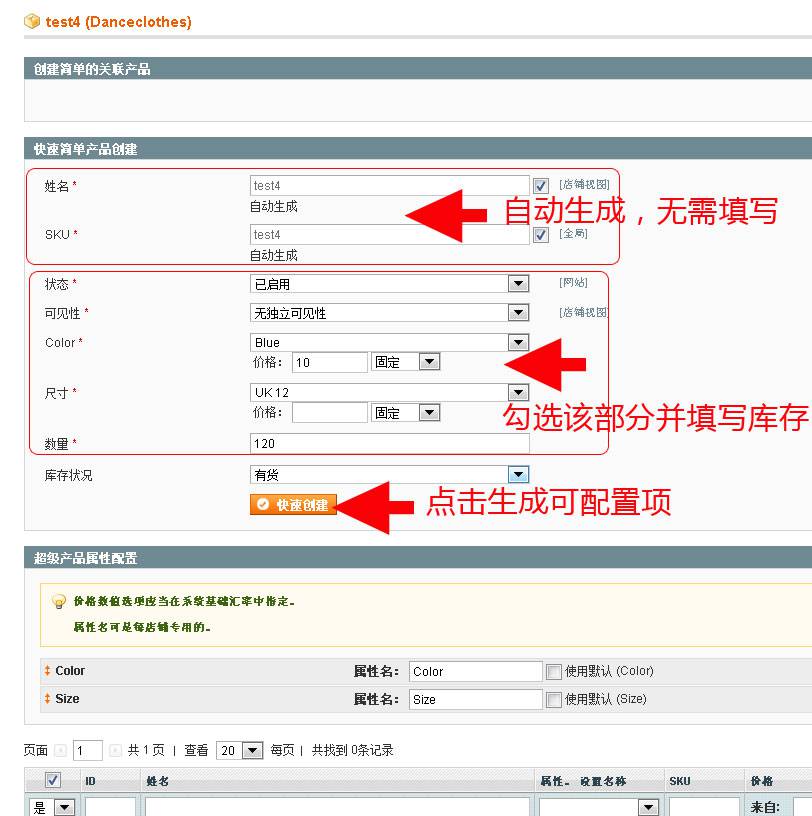This screenshot has width=812, height=816.
Task: Click the package icon beside test4 title
Action: pos(33,19)
